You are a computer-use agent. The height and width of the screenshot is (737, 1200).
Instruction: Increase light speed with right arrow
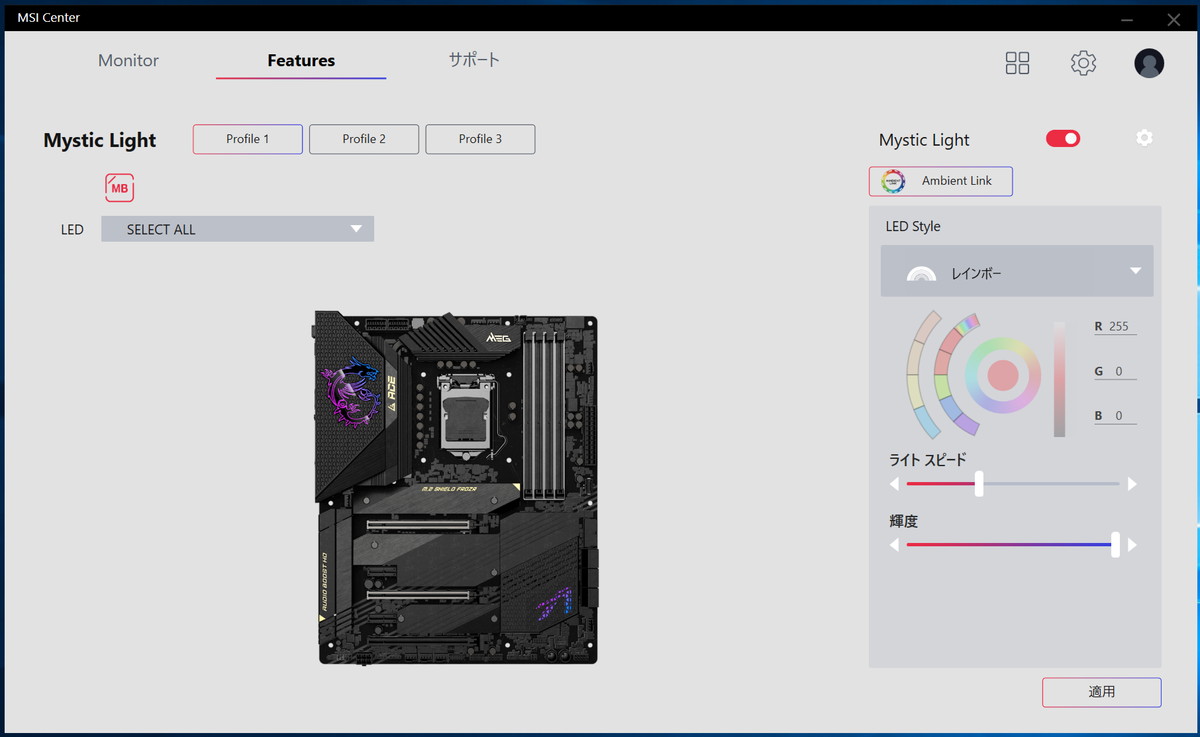coord(1132,484)
